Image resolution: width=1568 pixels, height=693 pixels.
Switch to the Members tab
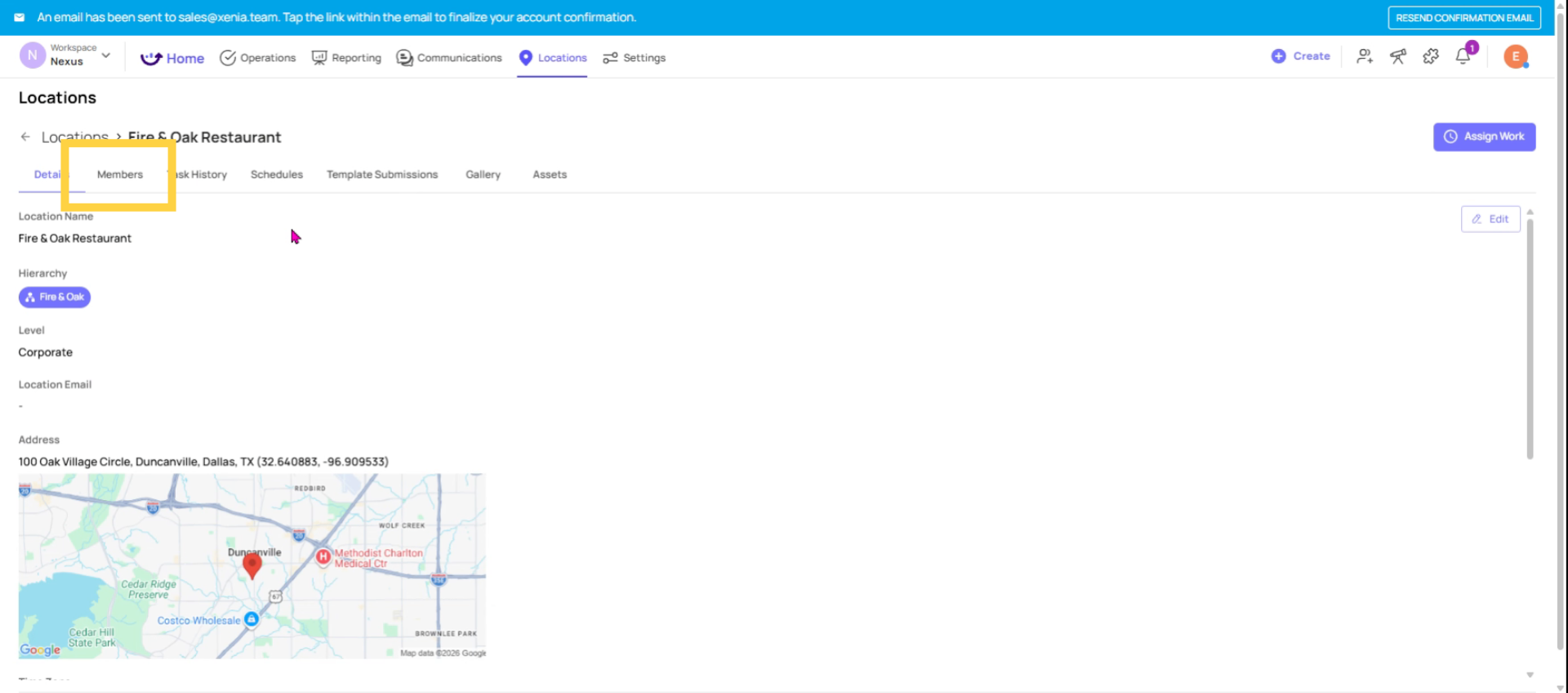[x=120, y=174]
